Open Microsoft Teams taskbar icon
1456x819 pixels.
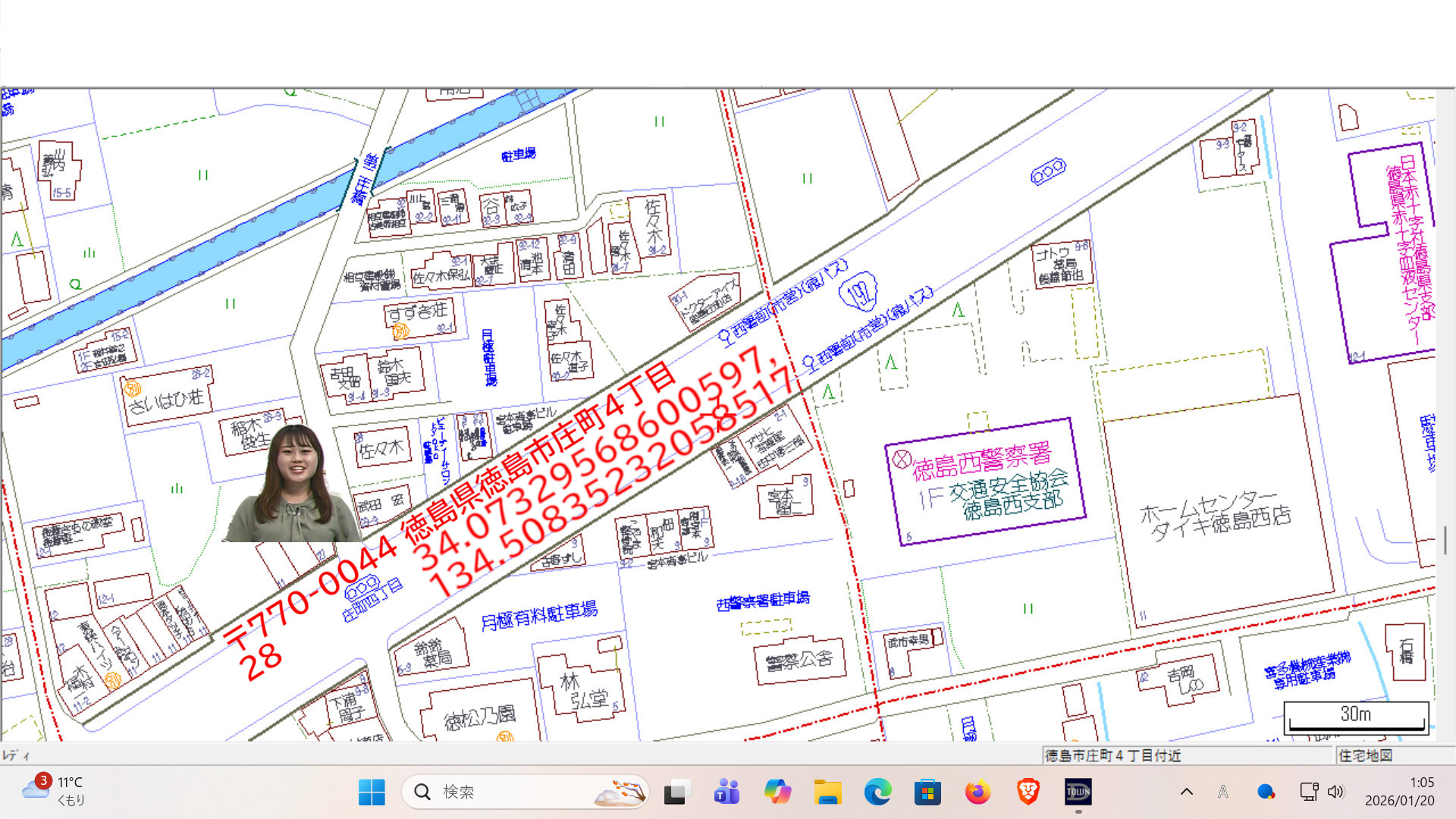tap(726, 792)
